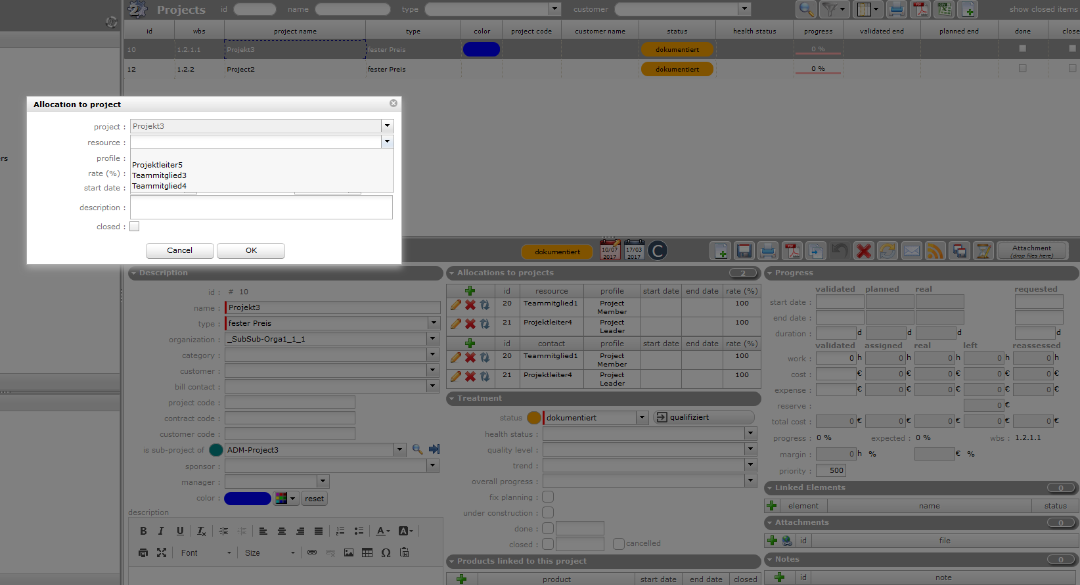Click the RSS subscribe icon
Viewport: 1080px width, 585px height.
935,251
